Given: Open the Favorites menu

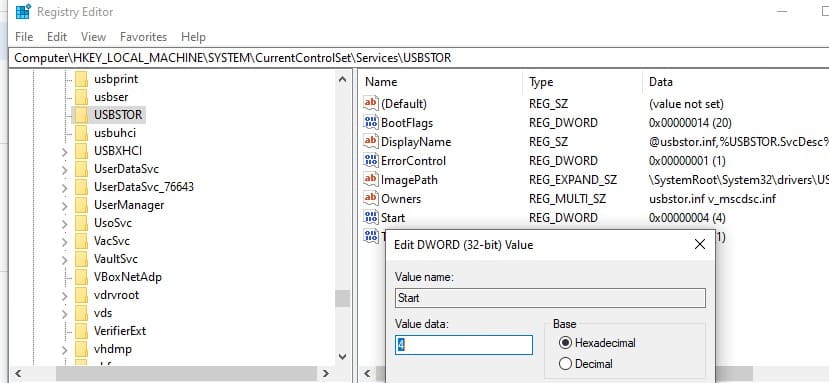Looking at the screenshot, I should [x=143, y=37].
